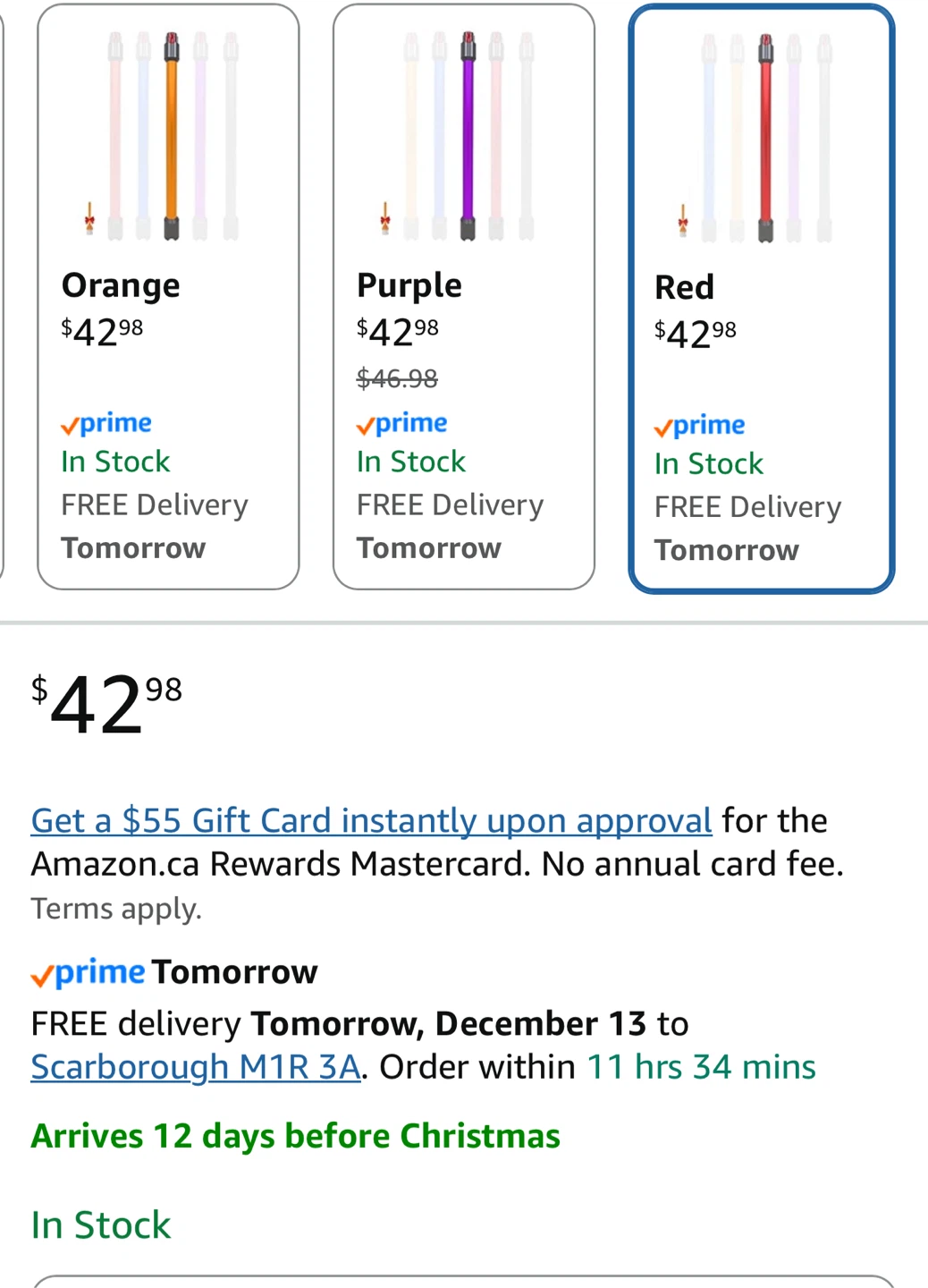Click the crossed-out $46.98 list price

click(x=397, y=378)
